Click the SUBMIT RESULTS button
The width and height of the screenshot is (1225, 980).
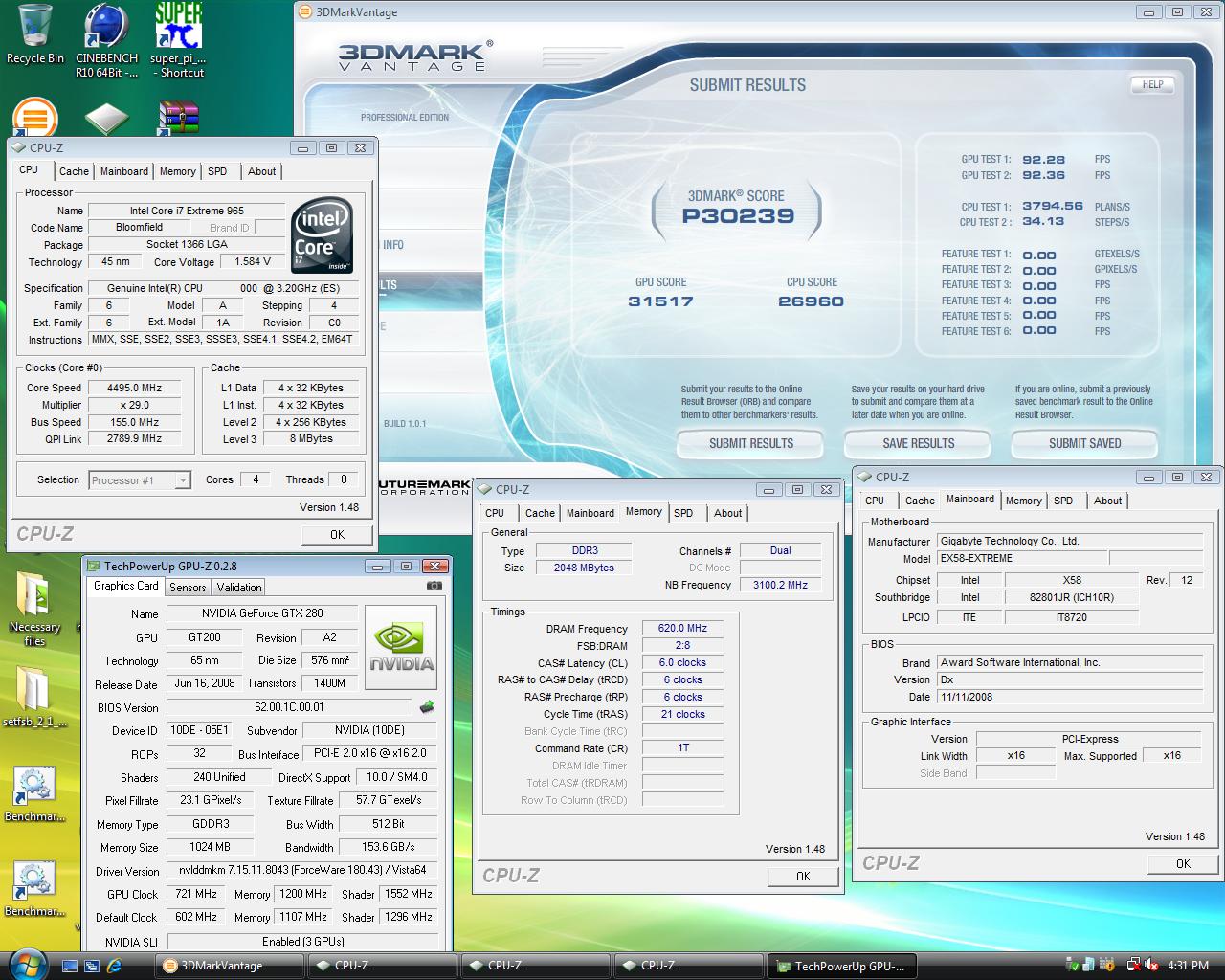pyautogui.click(x=751, y=443)
